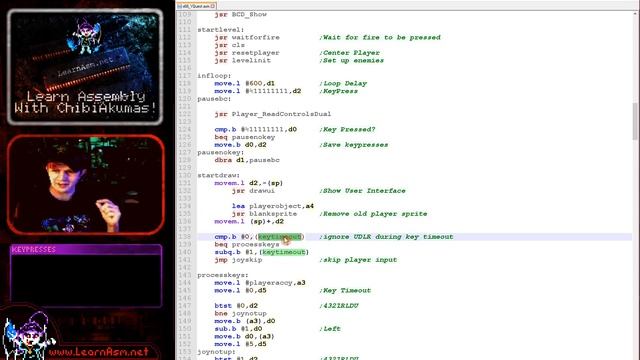Viewport: 640px width, 360px height.
Task: Click the ';Center Player' comment
Action: point(349,53)
